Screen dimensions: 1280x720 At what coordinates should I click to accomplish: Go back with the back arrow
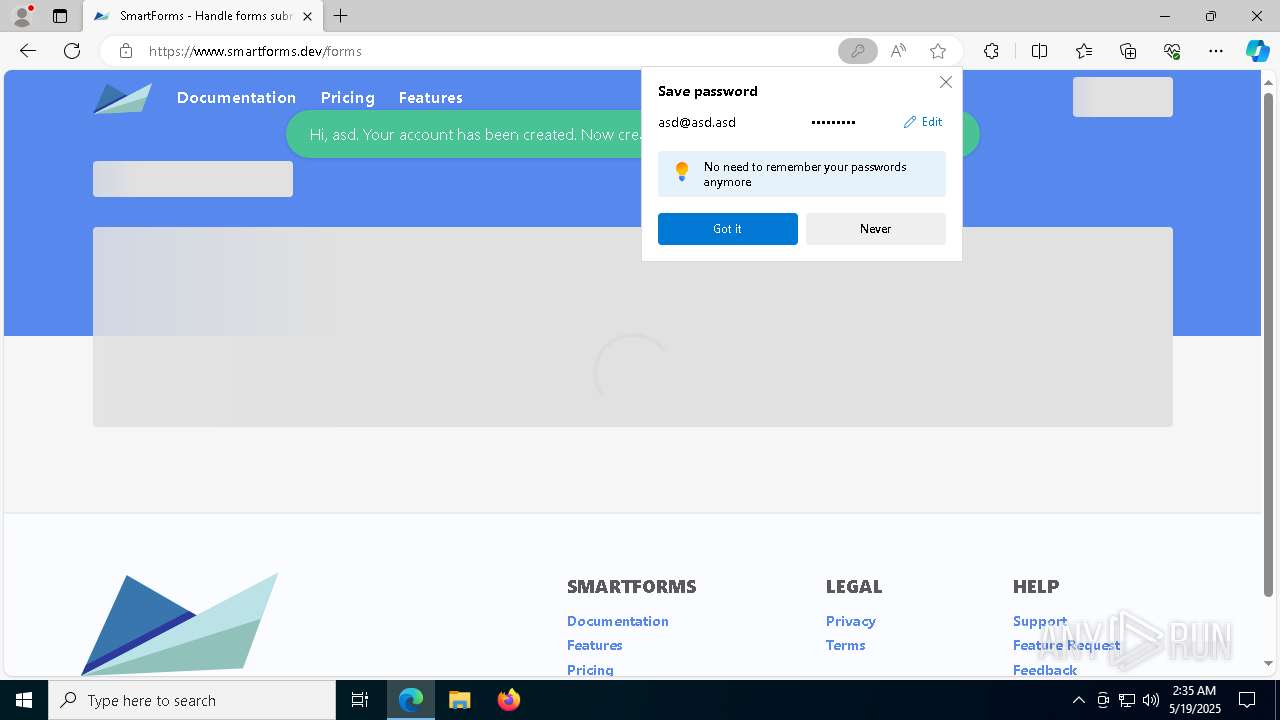pyautogui.click(x=28, y=51)
